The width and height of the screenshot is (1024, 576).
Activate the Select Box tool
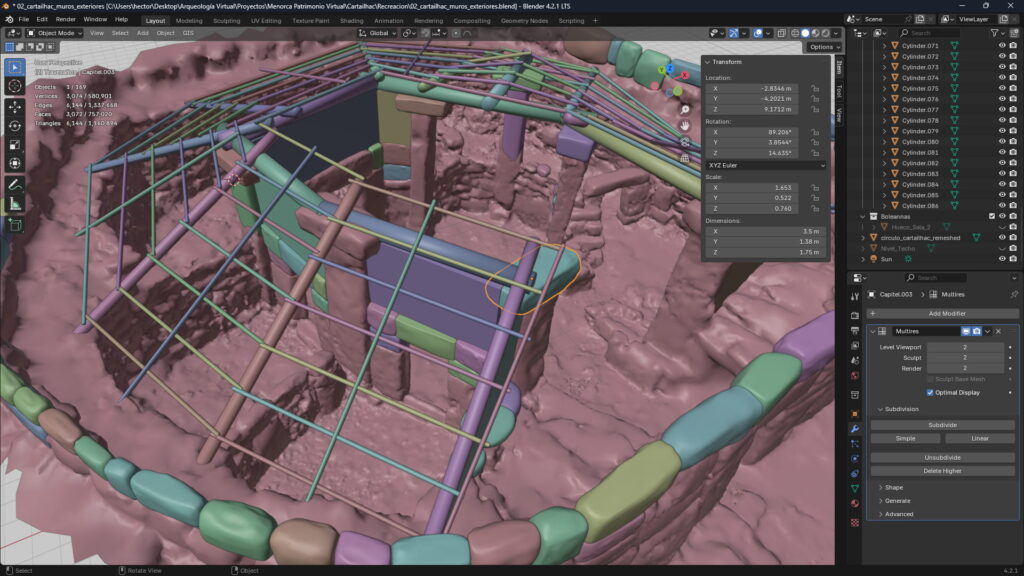point(15,67)
